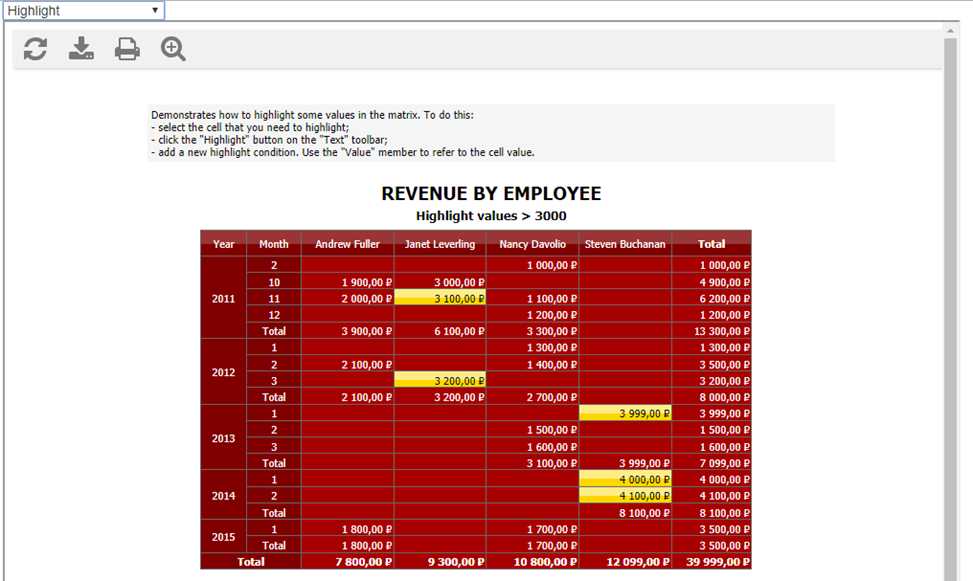Click the bottom Total row label
Image resolution: width=973 pixels, height=581 pixels.
pyautogui.click(x=251, y=561)
